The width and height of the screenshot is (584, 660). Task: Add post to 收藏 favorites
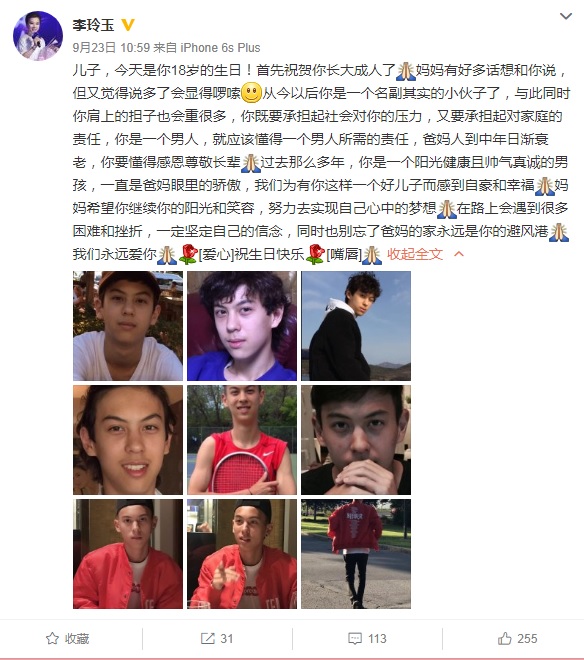point(67,639)
